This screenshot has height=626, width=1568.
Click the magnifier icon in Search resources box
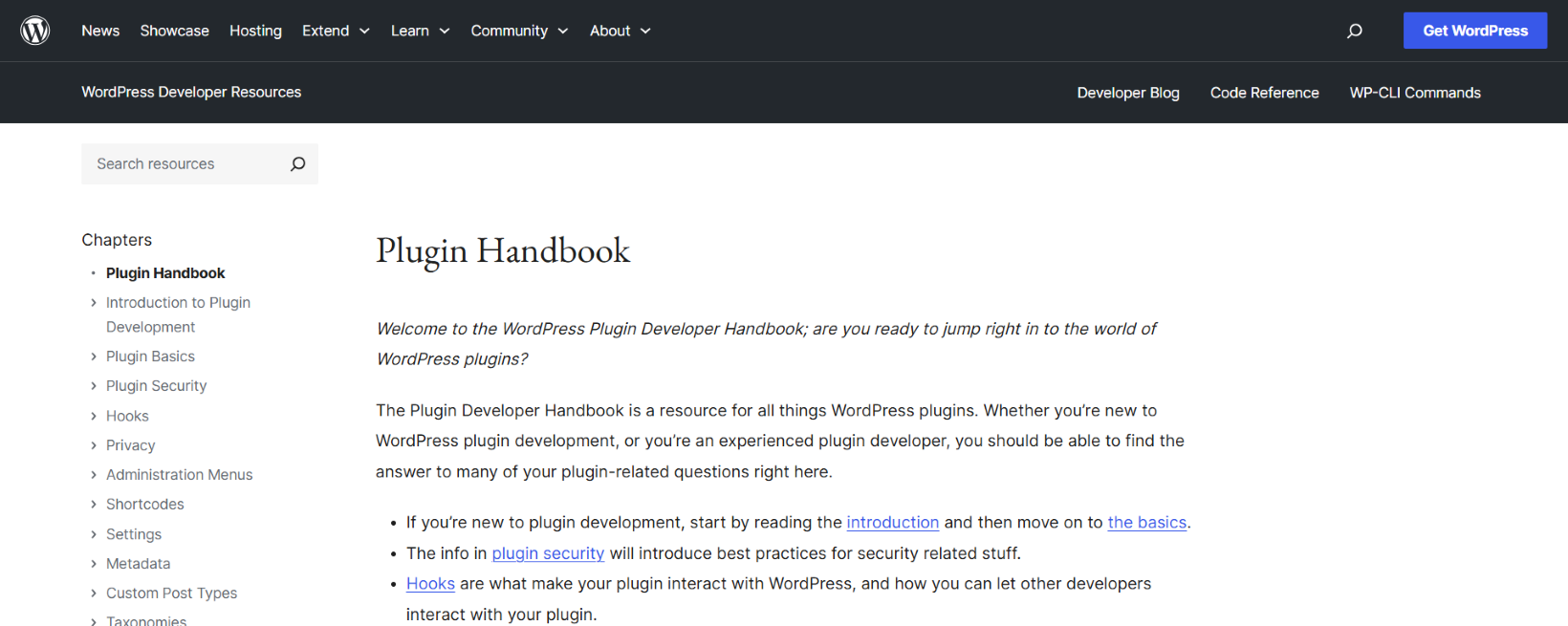coord(297,163)
